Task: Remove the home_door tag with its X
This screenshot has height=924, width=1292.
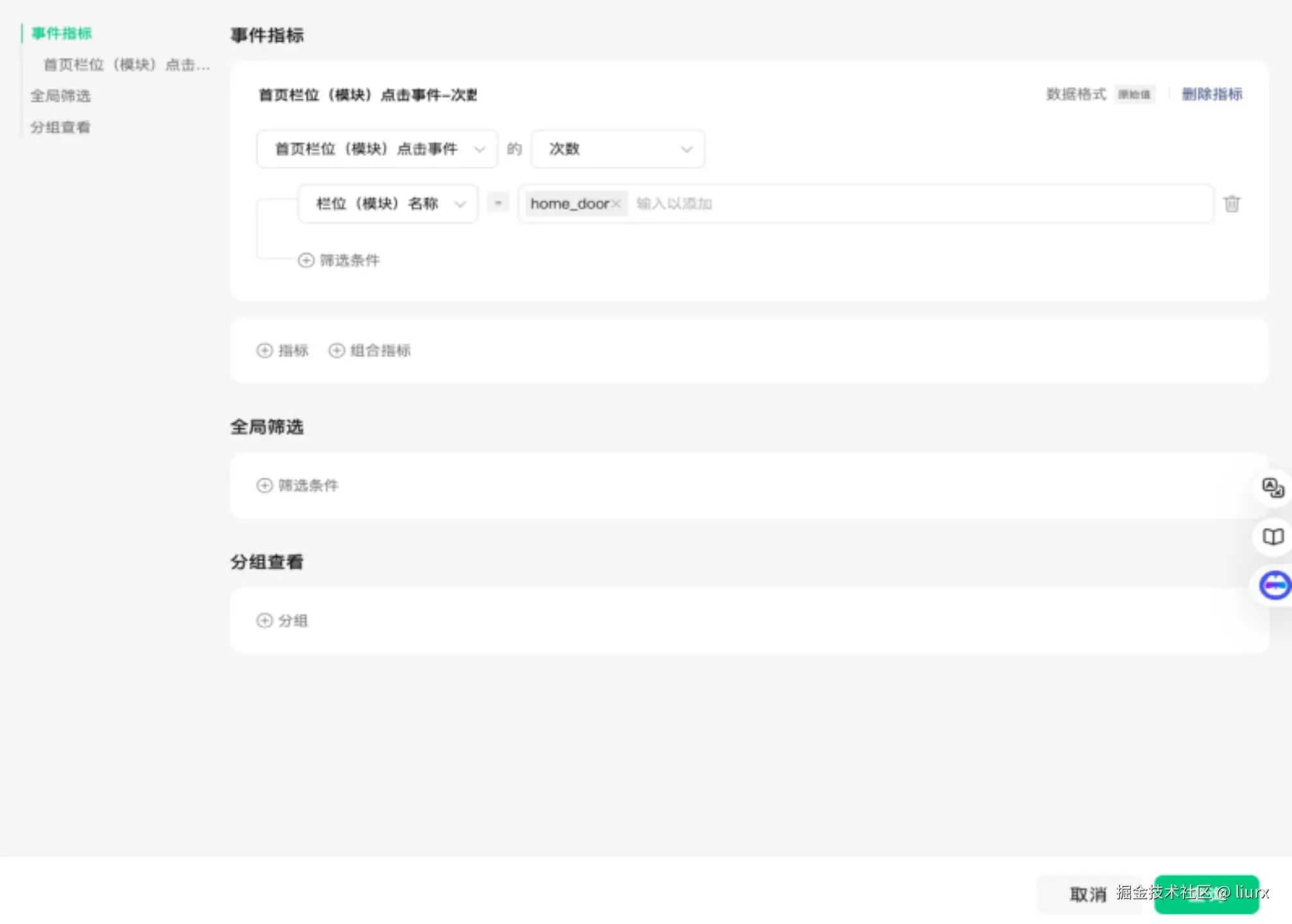Action: [616, 204]
